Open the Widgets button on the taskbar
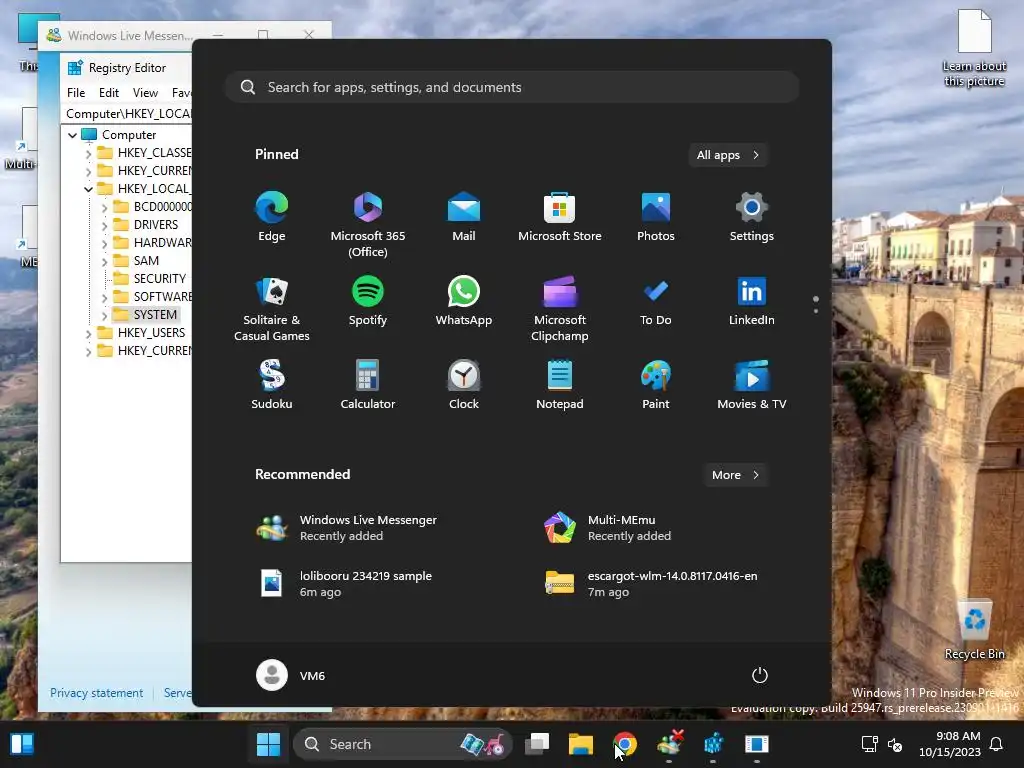 click(22, 744)
